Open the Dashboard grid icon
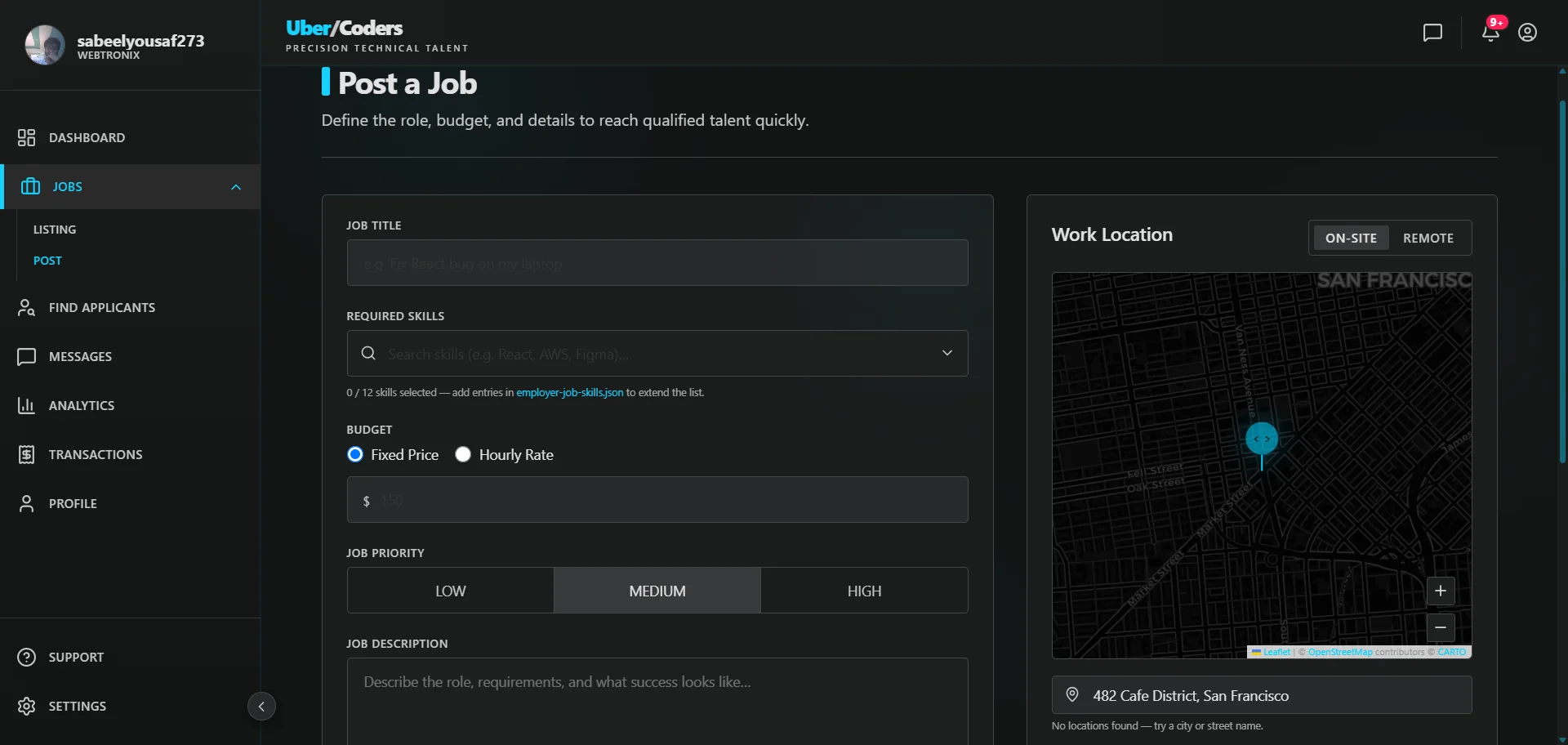This screenshot has width=1568, height=745. point(27,137)
